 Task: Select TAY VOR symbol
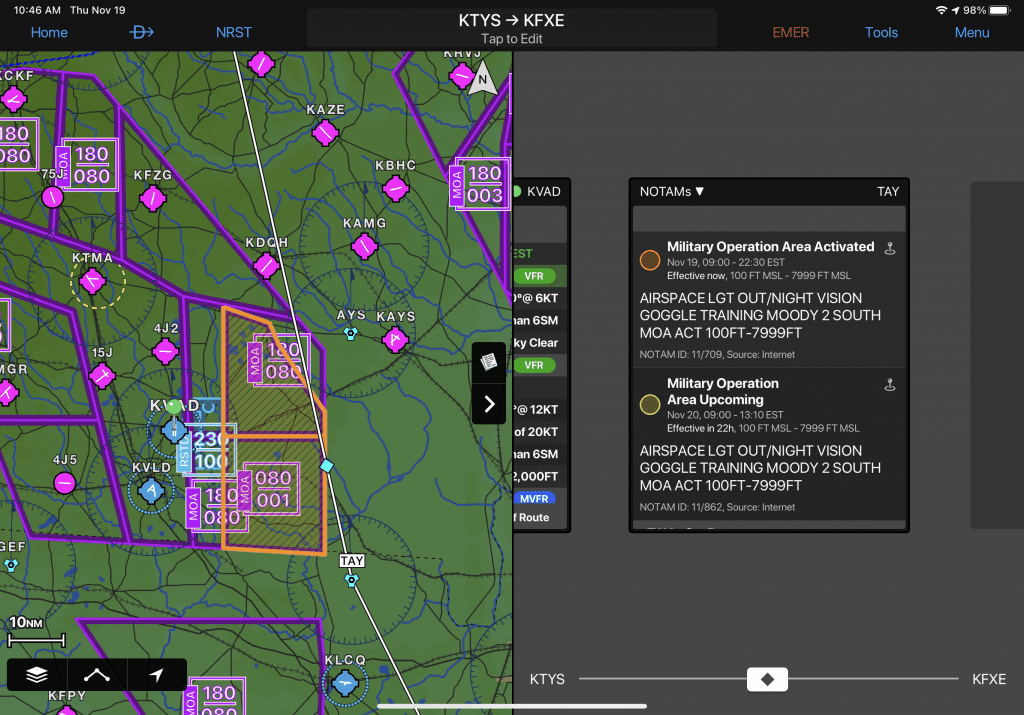(351, 580)
